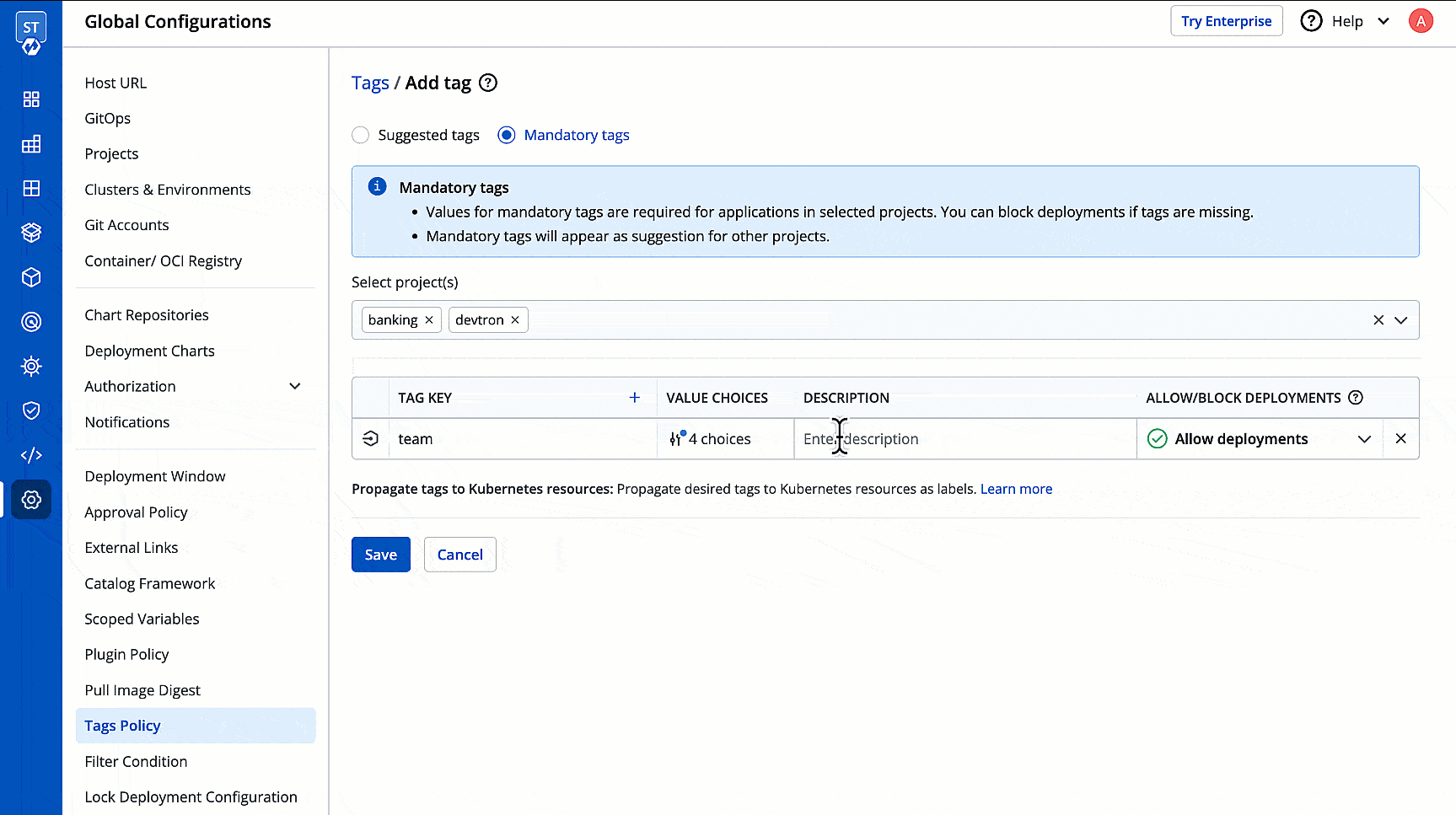Open the Learn more link about propagating tags
This screenshot has height=815, width=1456.
coord(1015,489)
